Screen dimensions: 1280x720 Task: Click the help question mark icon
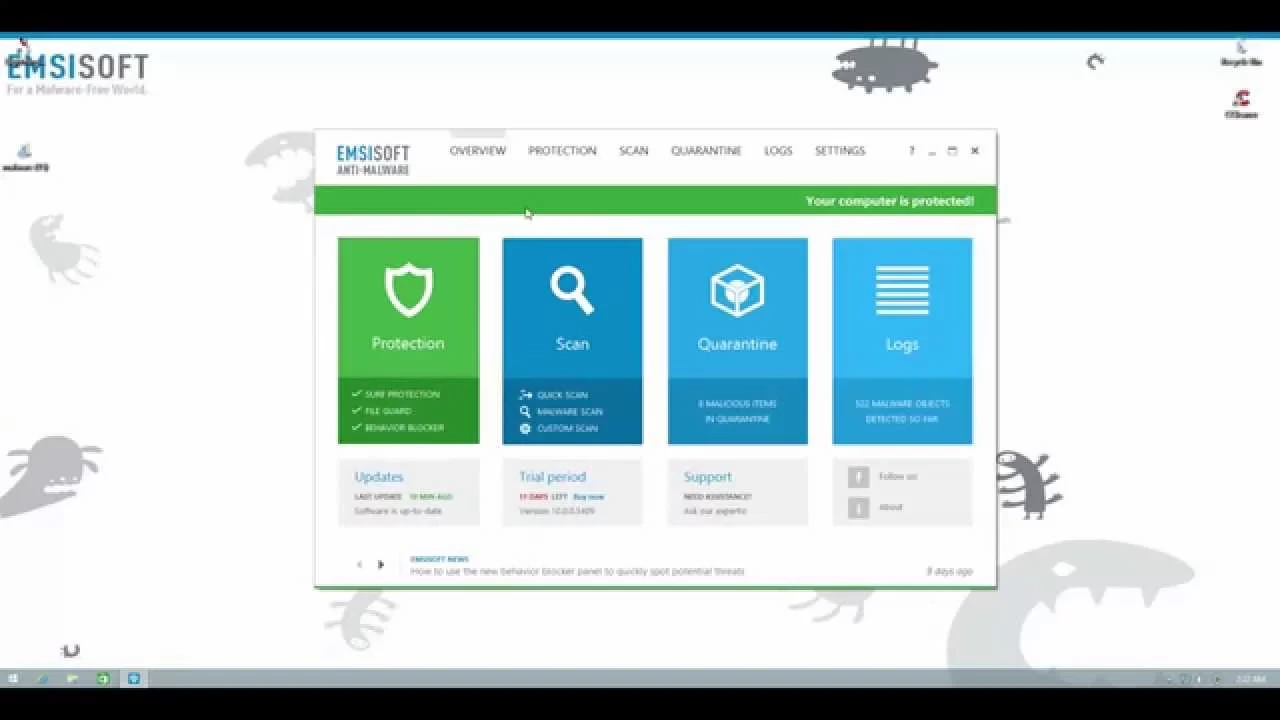pyautogui.click(x=911, y=151)
